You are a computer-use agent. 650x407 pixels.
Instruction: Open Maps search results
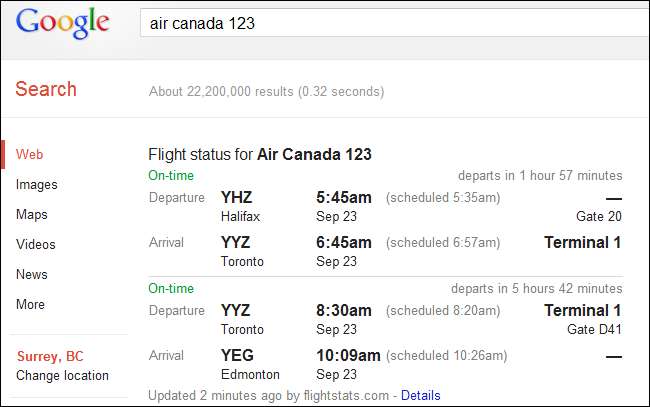[32, 215]
